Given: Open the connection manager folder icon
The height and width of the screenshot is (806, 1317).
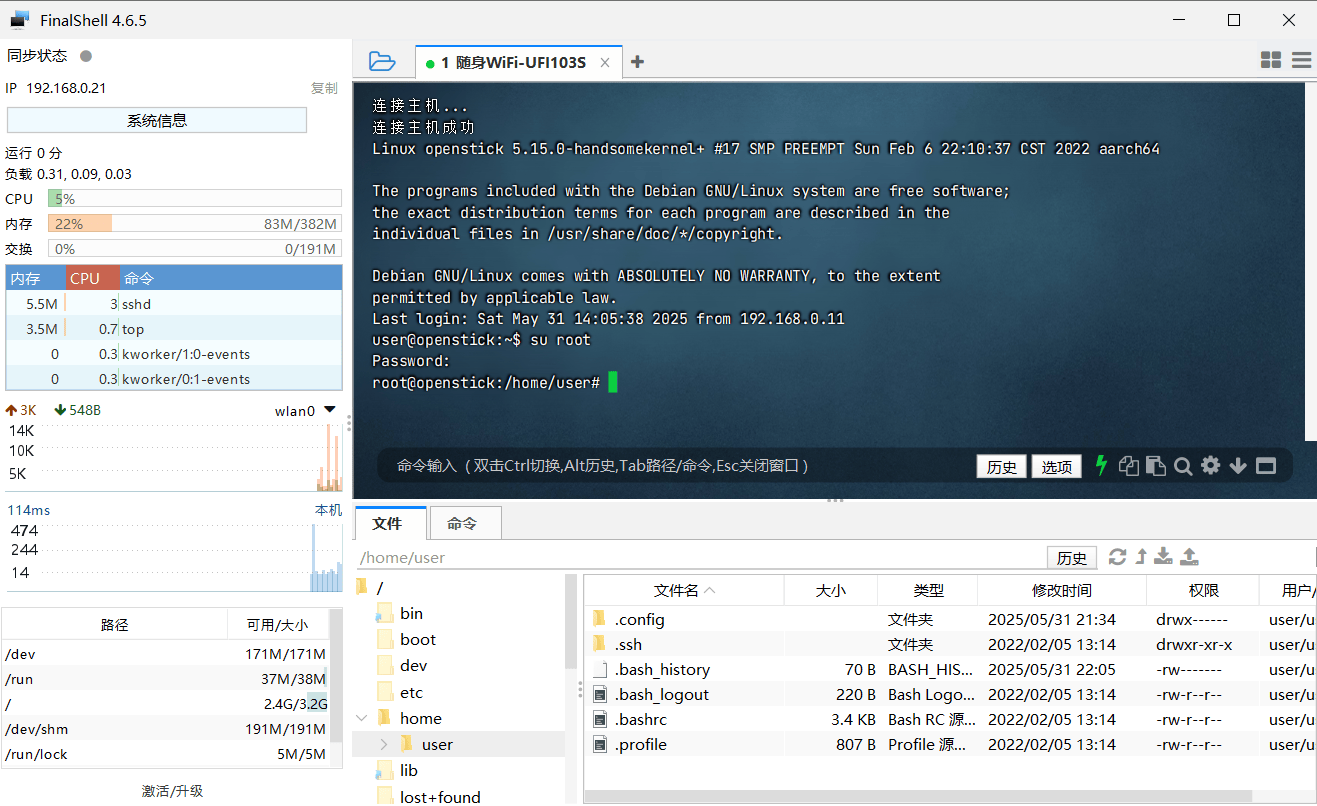Looking at the screenshot, I should point(382,62).
